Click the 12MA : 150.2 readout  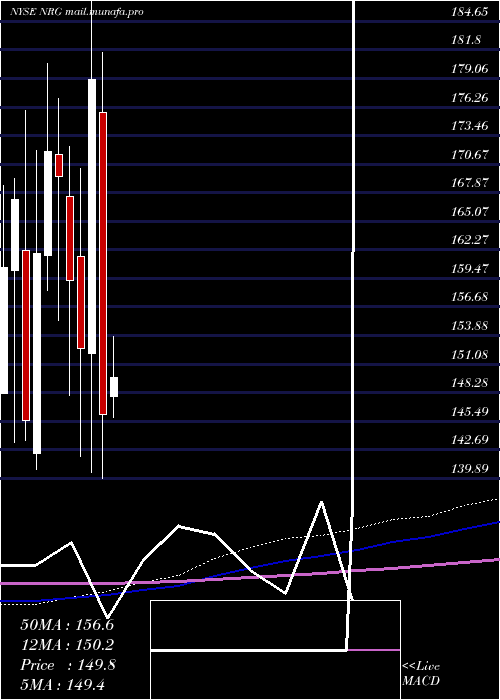coord(67,645)
